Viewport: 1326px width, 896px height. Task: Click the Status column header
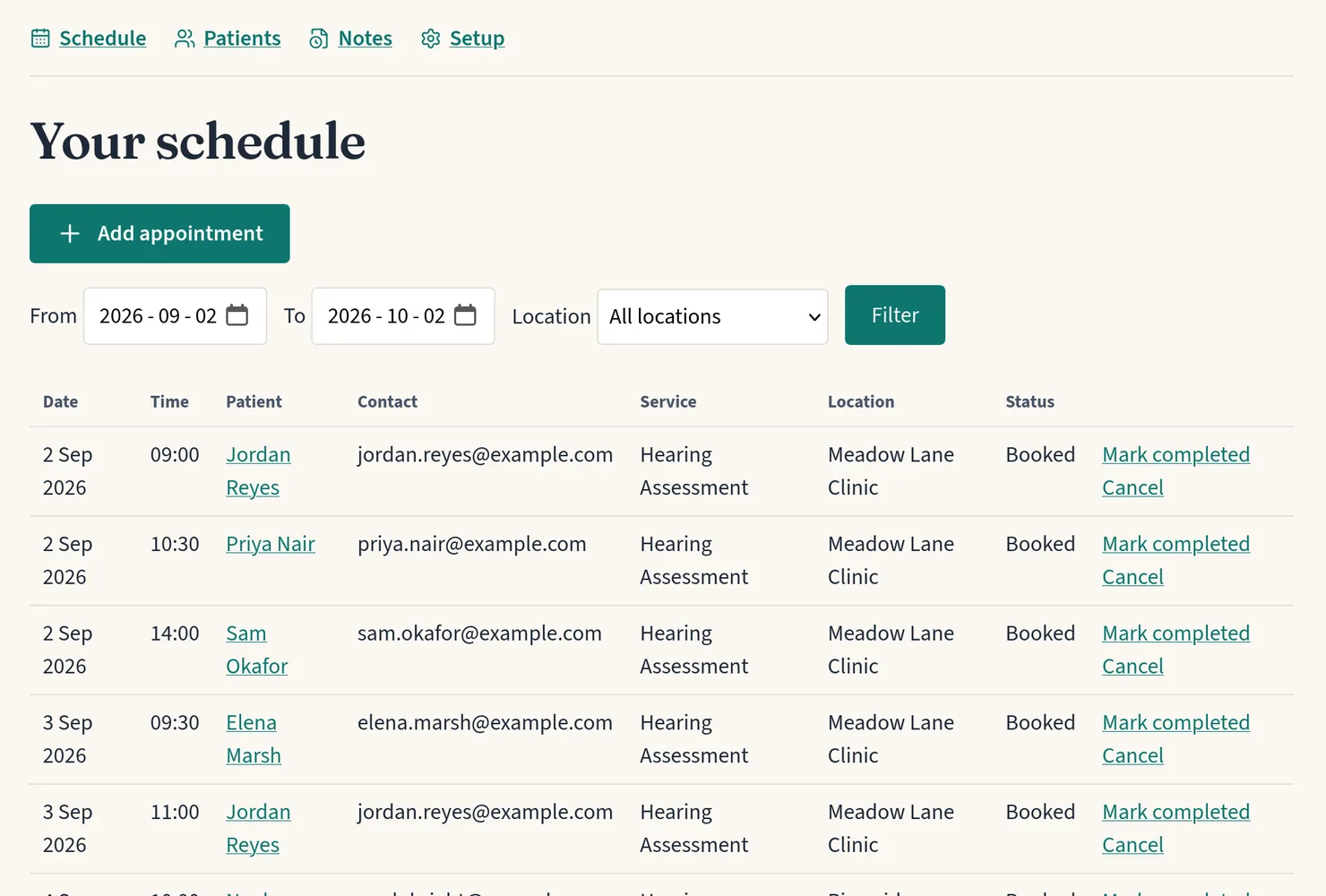pos(1029,402)
